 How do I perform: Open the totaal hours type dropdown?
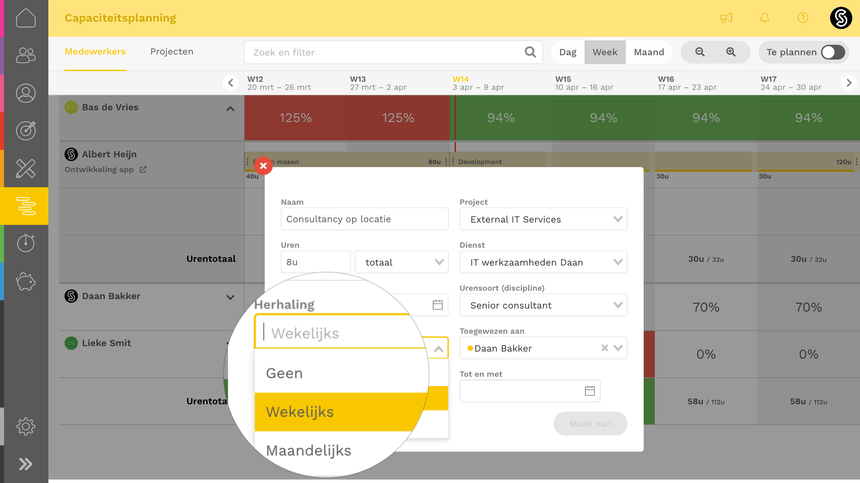tap(401, 262)
